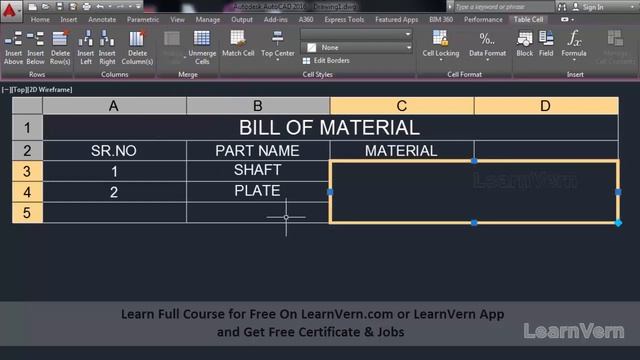
Task: Switch to Parametric ribbon tab
Action: (x=143, y=20)
